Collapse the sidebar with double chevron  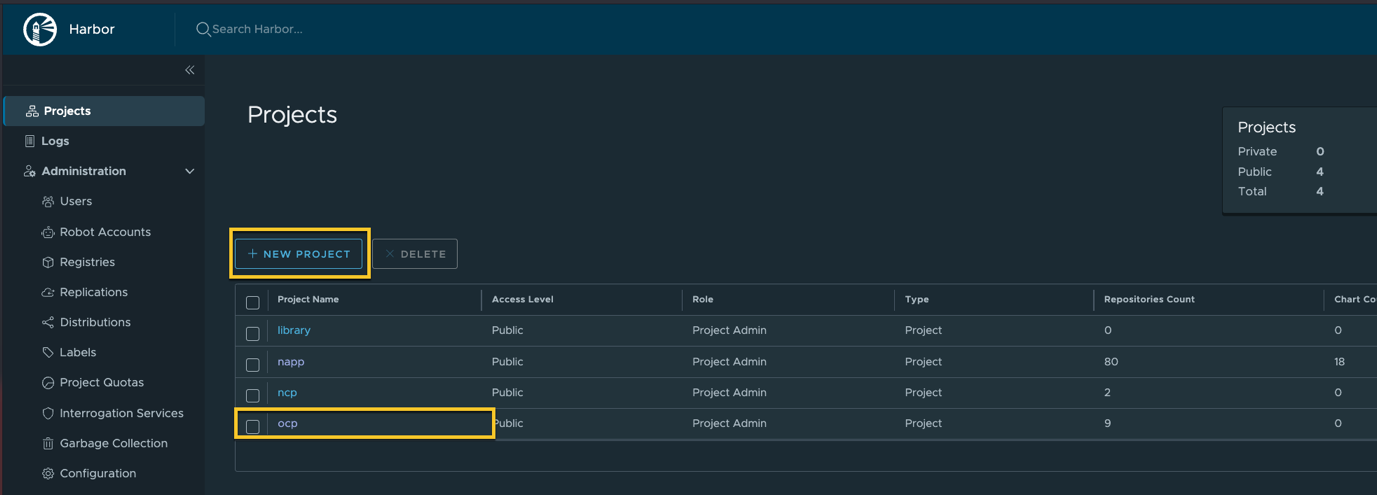190,70
